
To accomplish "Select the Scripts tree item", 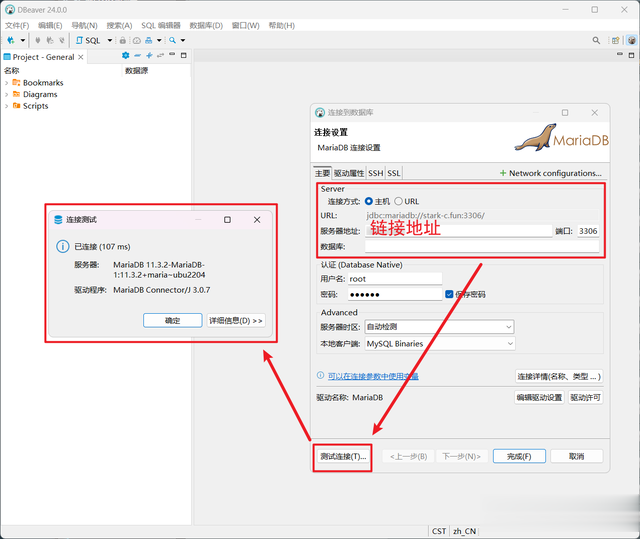I will pyautogui.click(x=31, y=106).
